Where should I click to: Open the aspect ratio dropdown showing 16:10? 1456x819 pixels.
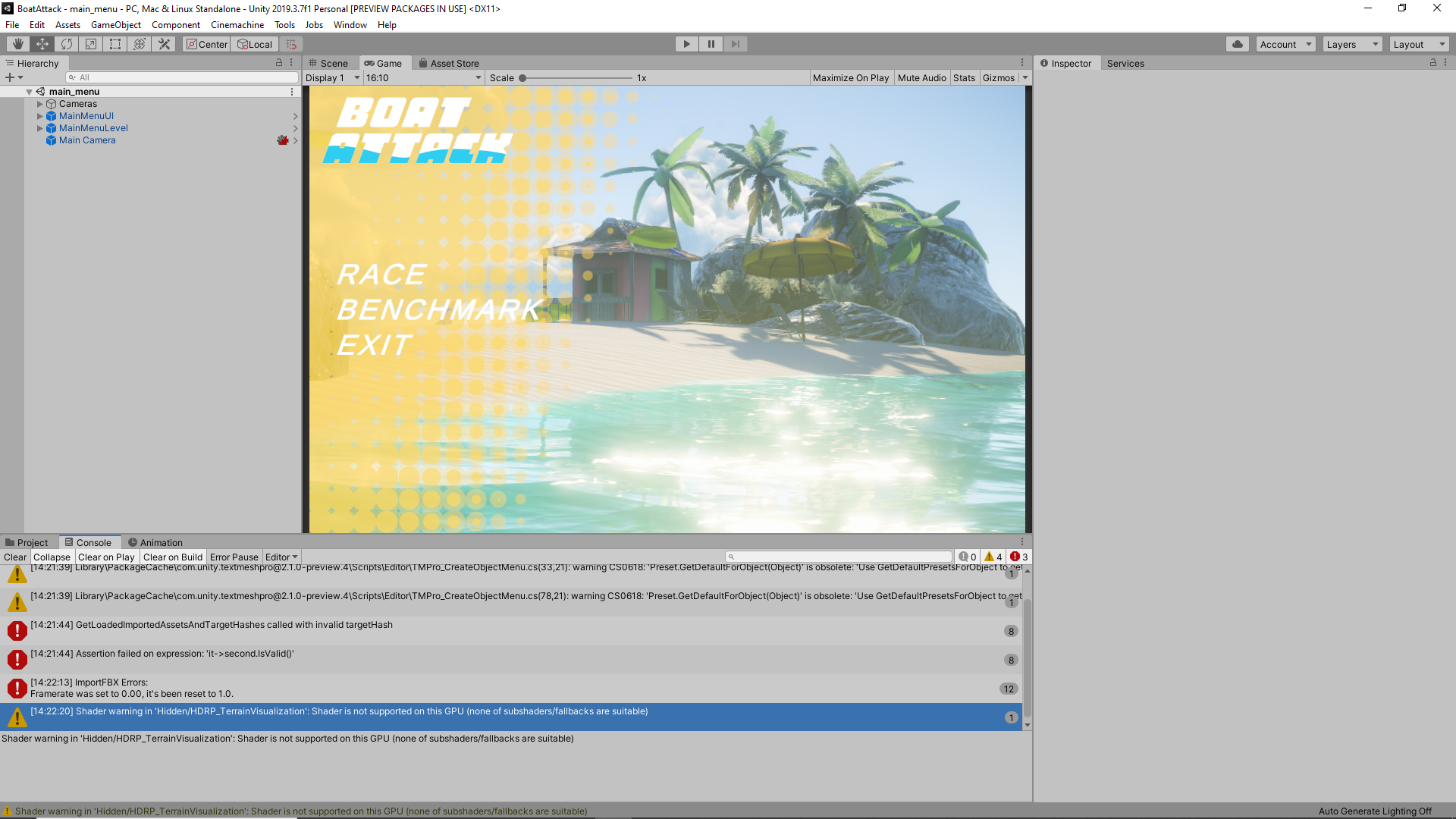(x=422, y=77)
